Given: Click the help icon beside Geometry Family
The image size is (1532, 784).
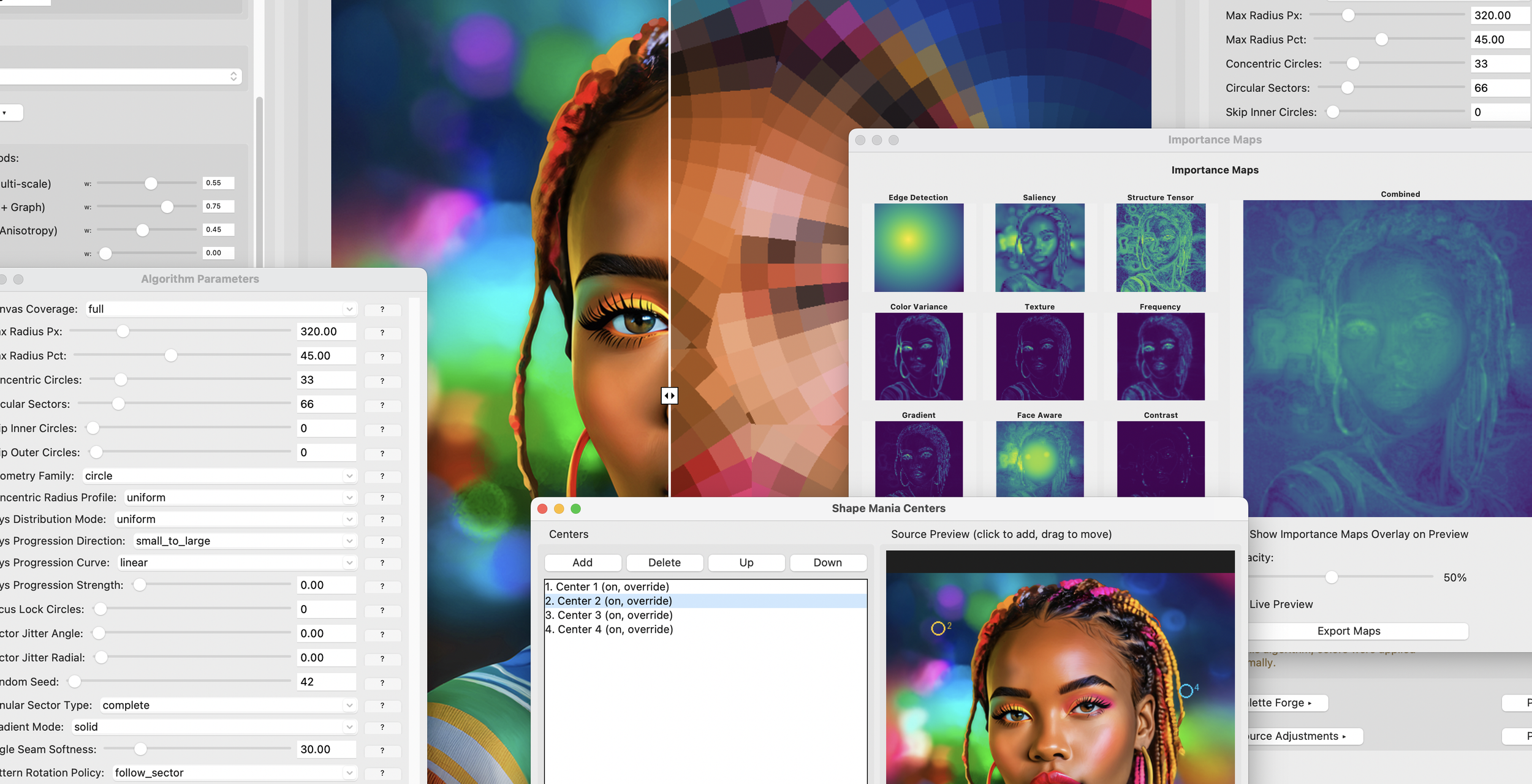Looking at the screenshot, I should tap(382, 476).
